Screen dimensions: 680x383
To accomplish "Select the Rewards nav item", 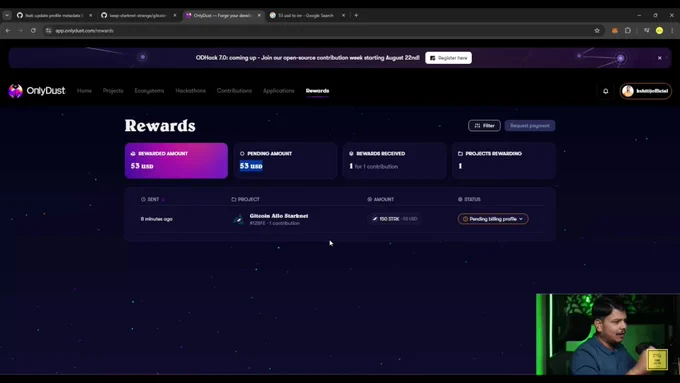I will click(x=317, y=91).
